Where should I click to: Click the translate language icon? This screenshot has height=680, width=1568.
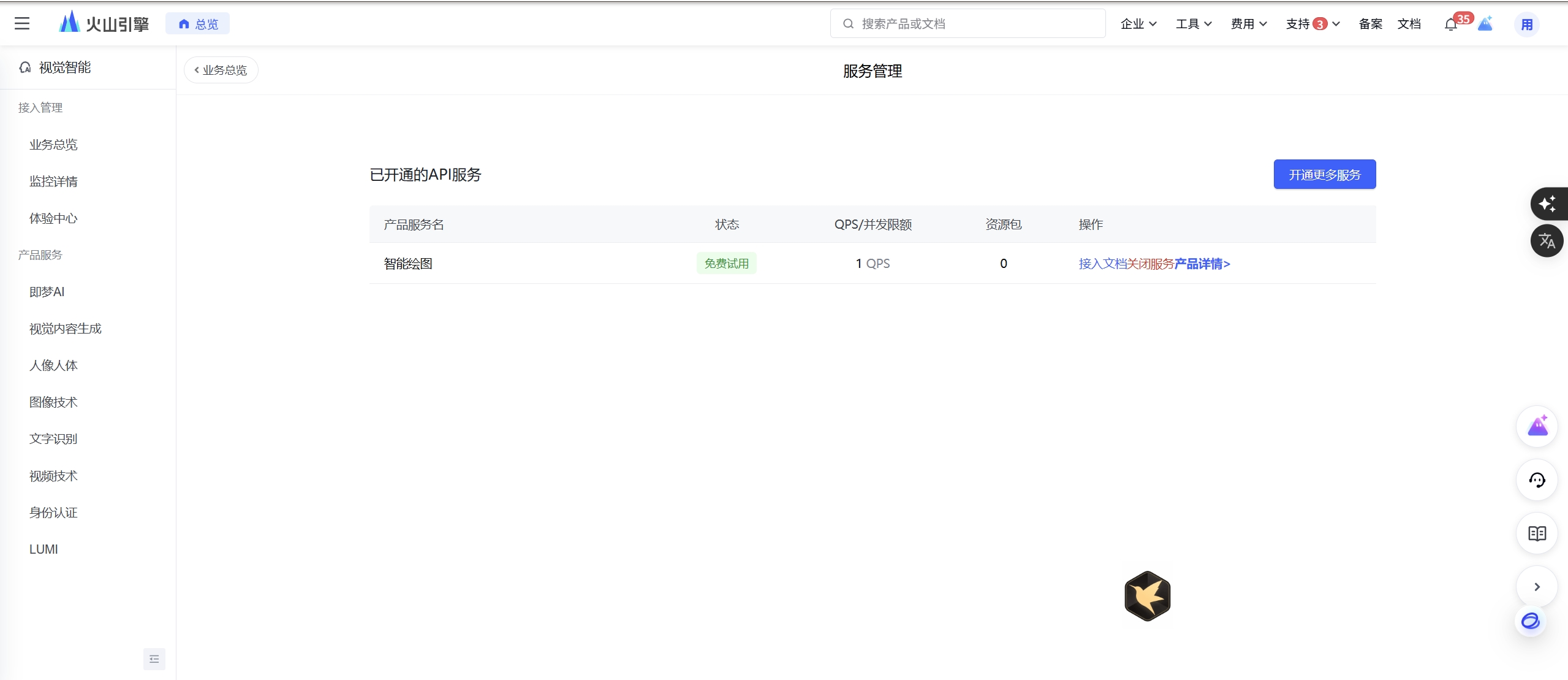(x=1547, y=241)
